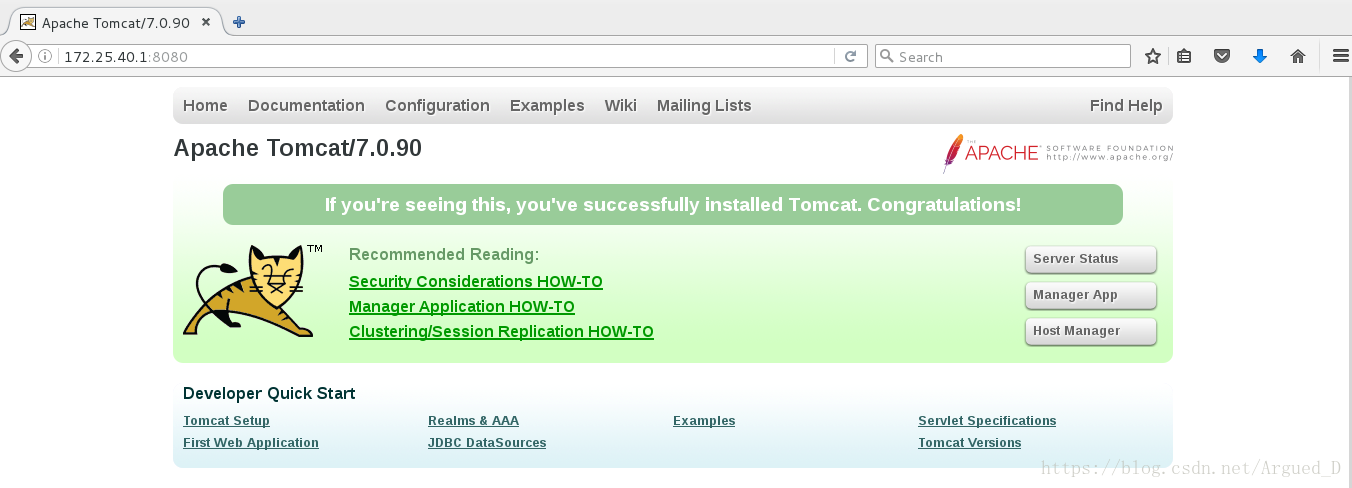Open Manager Application HOW-TO link
Screen dimensions: 1352x488
pyautogui.click(x=462, y=307)
